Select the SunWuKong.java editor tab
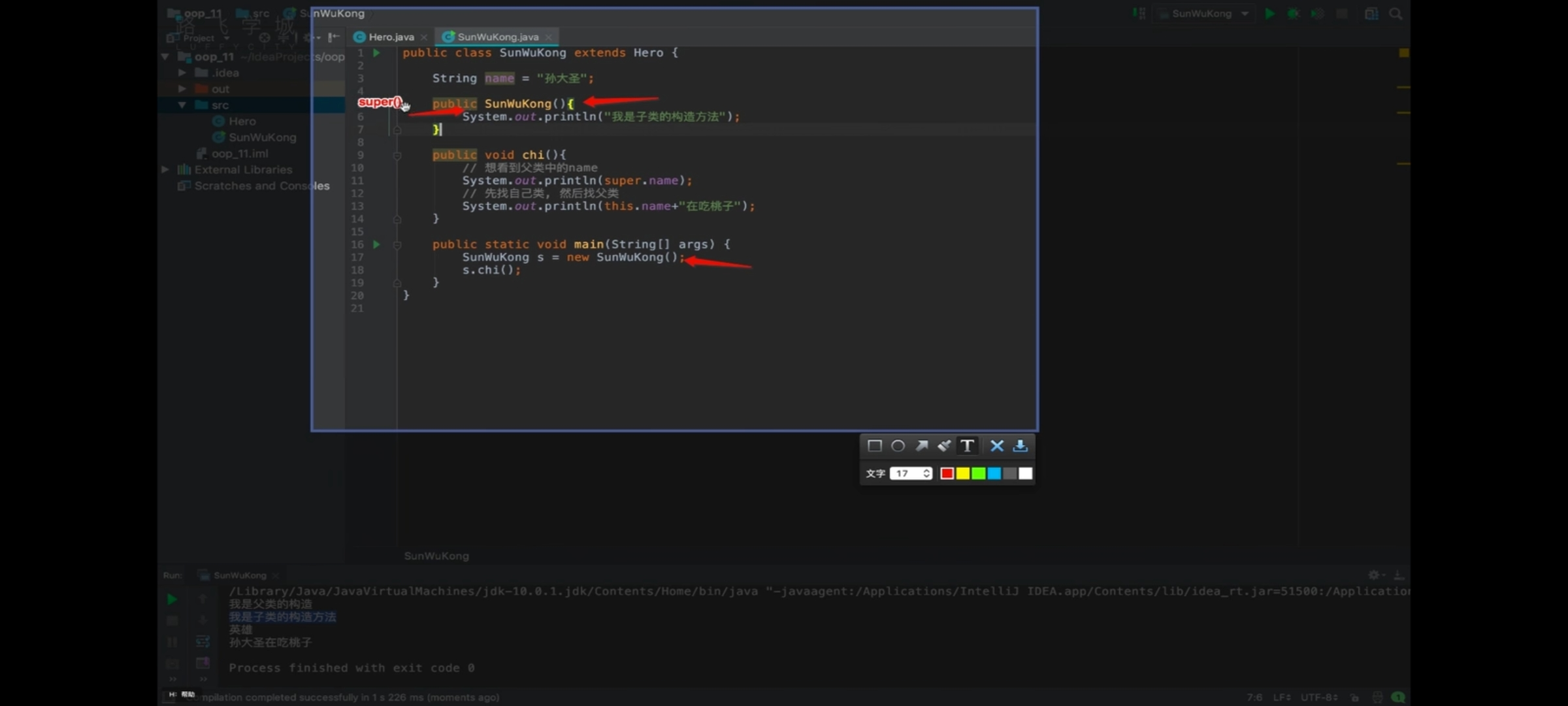Image resolution: width=1568 pixels, height=706 pixels. click(x=497, y=37)
